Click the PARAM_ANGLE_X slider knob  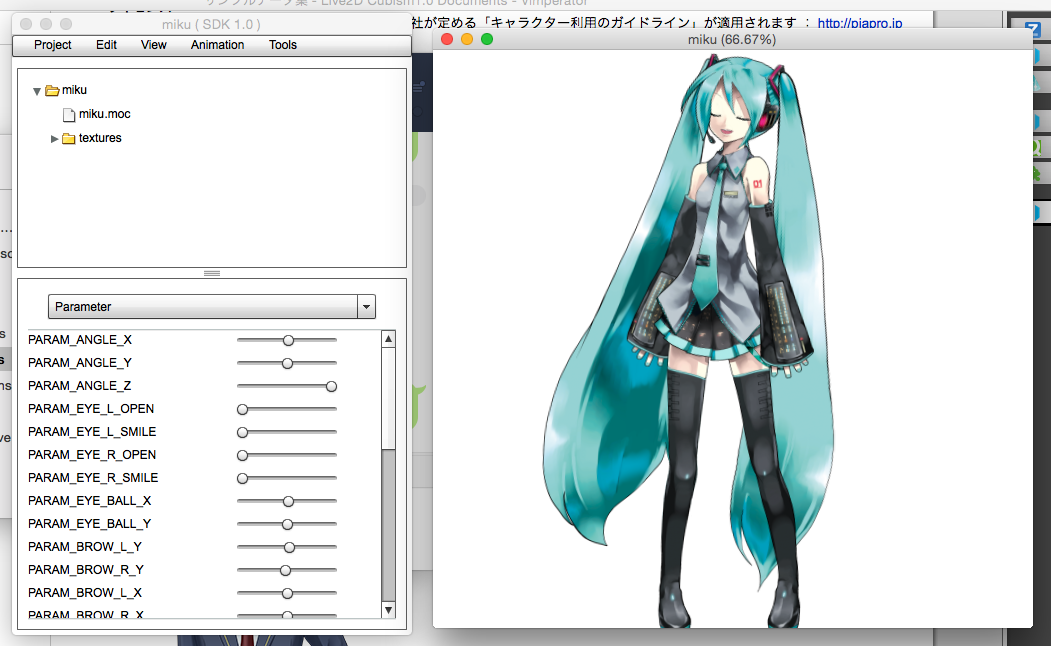tap(288, 340)
